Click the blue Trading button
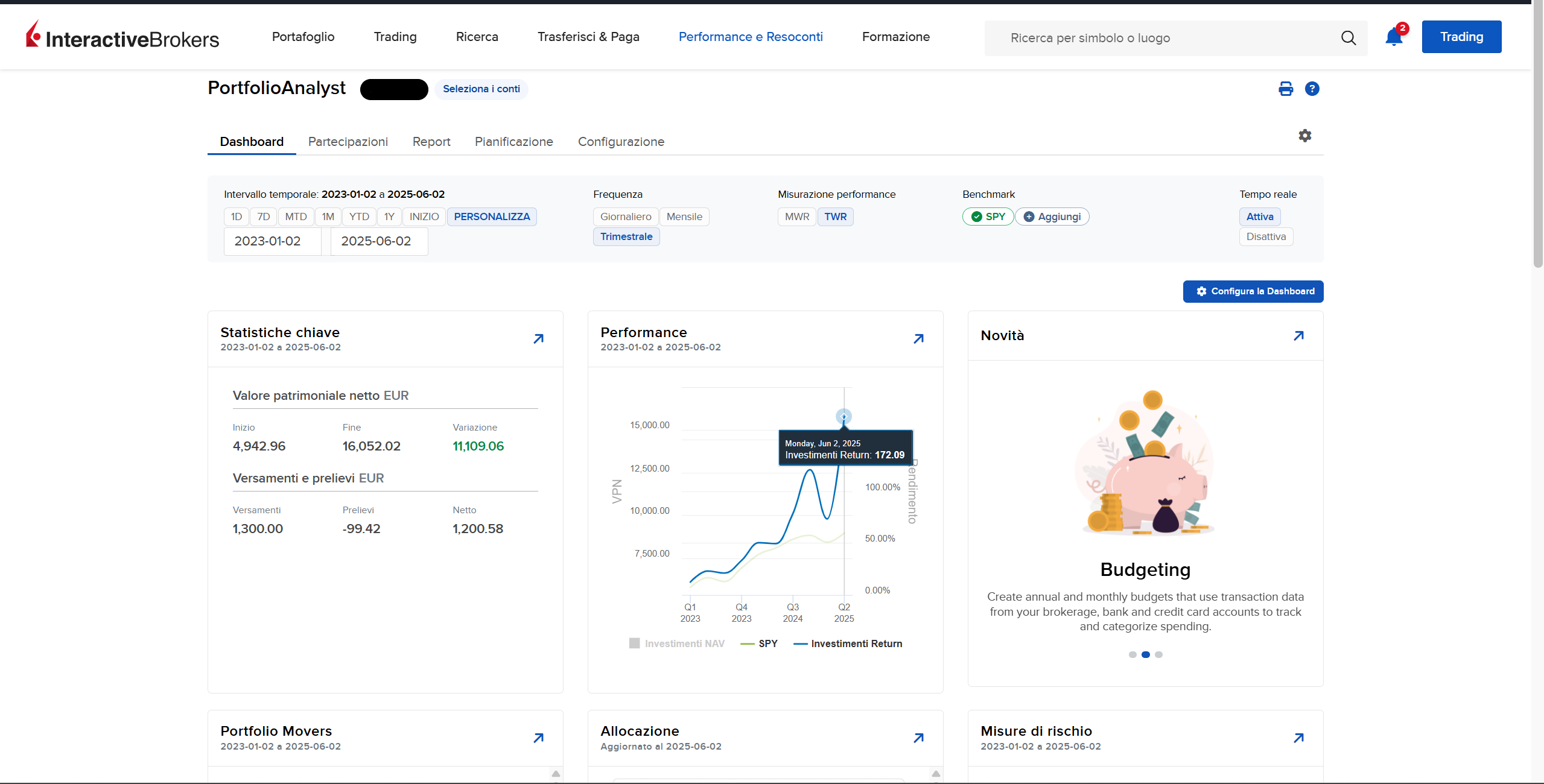Image resolution: width=1544 pixels, height=784 pixels. pyautogui.click(x=1462, y=37)
